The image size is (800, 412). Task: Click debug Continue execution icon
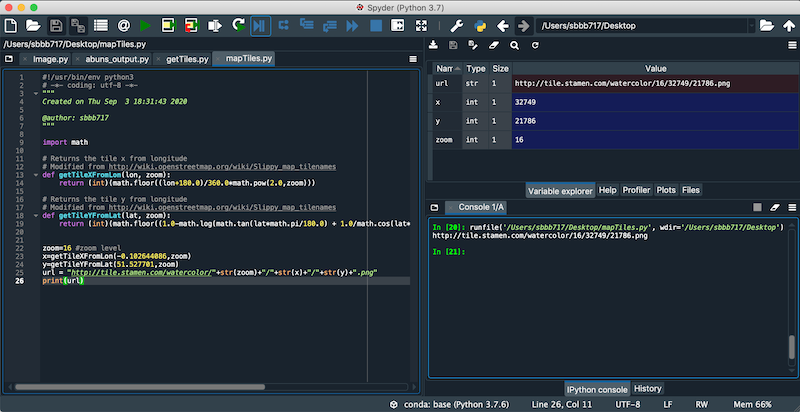point(353,25)
